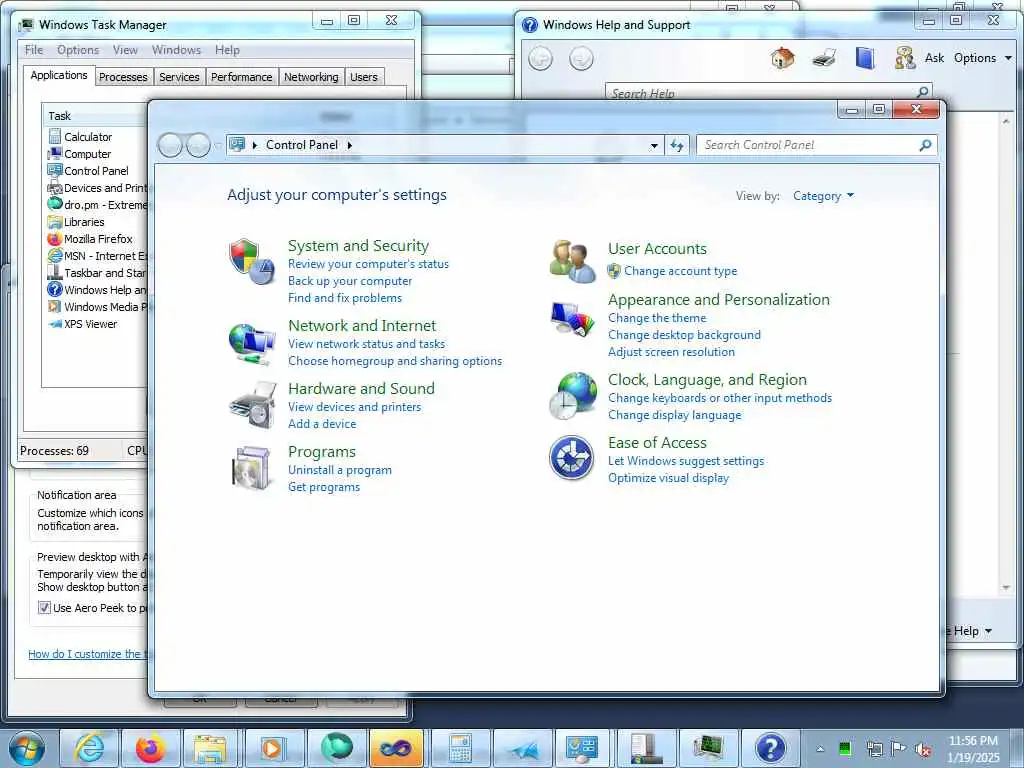Open Programs box icon
This screenshot has width=1024, height=768.
tap(252, 468)
